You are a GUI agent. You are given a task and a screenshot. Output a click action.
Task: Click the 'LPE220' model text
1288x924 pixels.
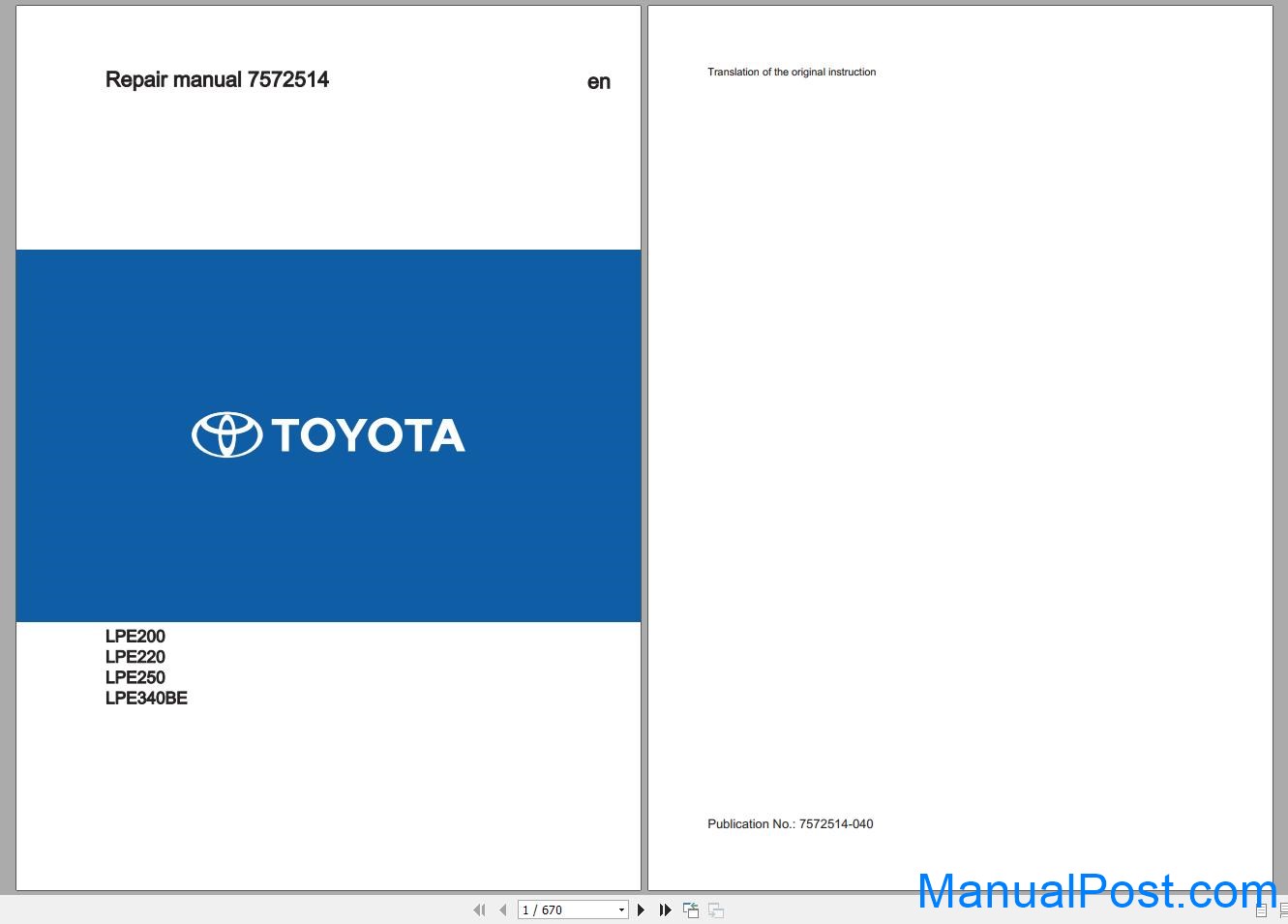tap(135, 657)
